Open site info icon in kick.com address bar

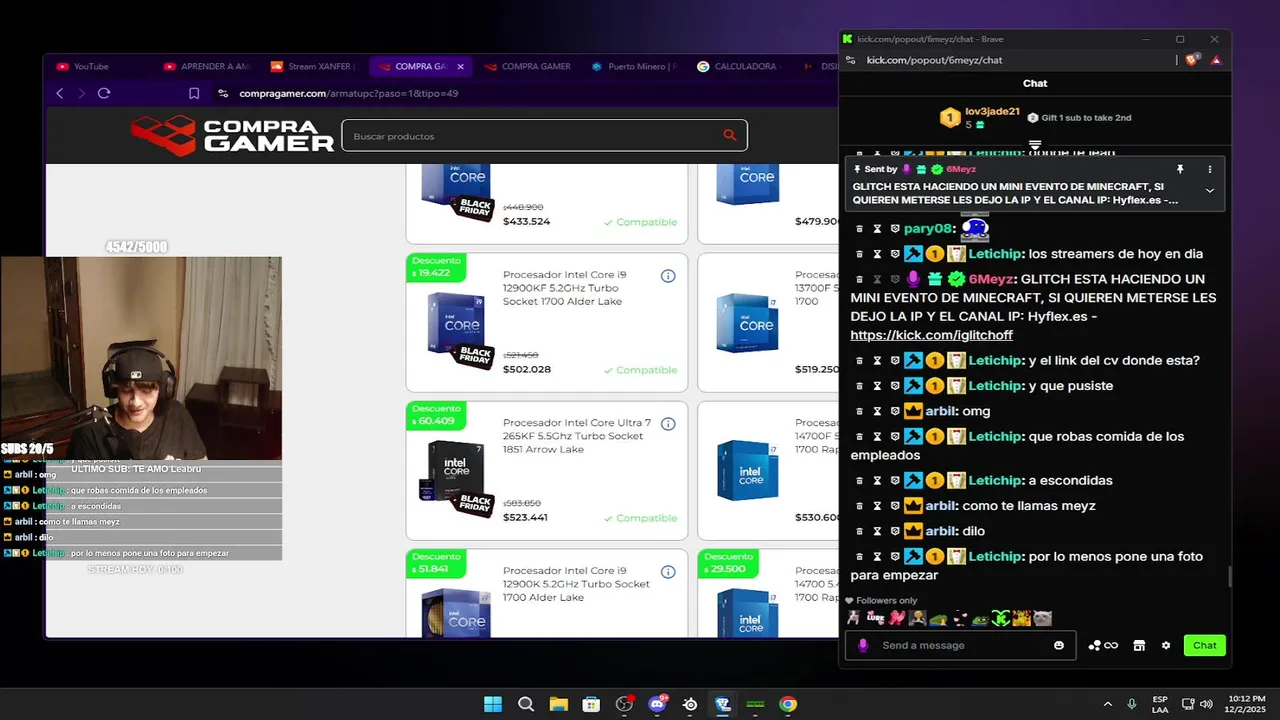click(850, 60)
